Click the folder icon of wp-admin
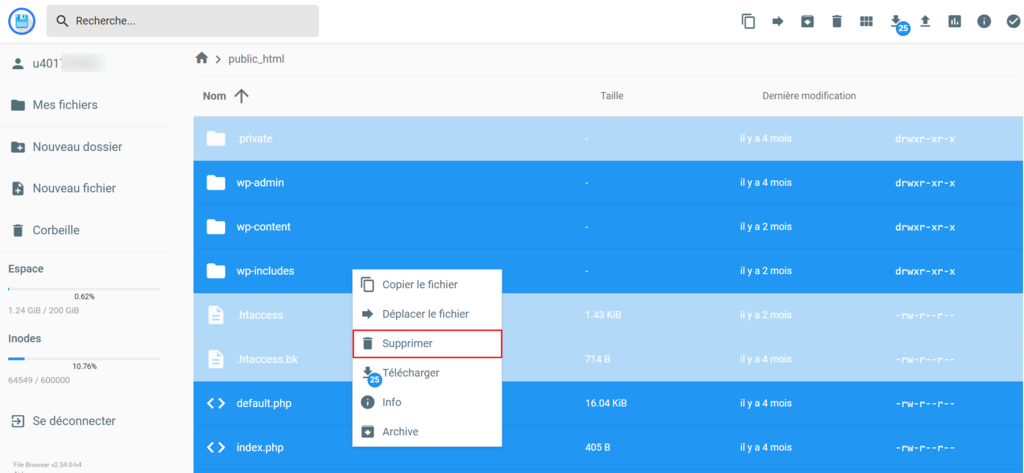This screenshot has width=1024, height=473. click(216, 183)
